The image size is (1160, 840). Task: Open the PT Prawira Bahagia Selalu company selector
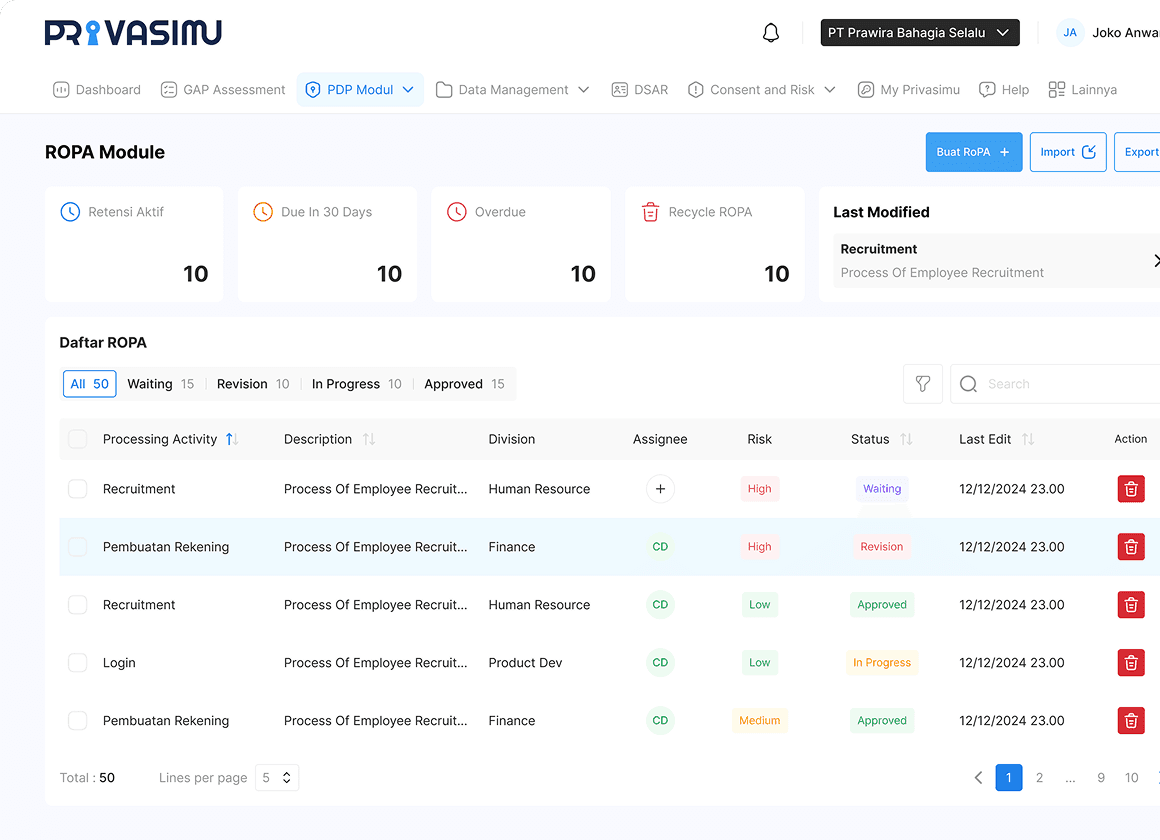pyautogui.click(x=919, y=32)
